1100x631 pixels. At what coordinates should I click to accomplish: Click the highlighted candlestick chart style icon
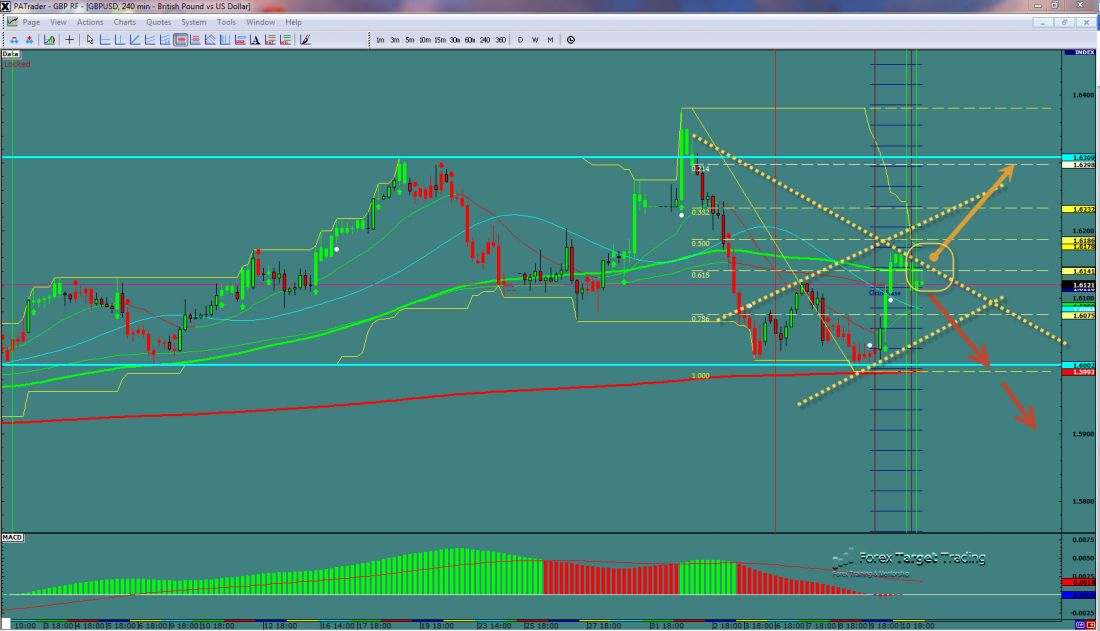point(182,40)
